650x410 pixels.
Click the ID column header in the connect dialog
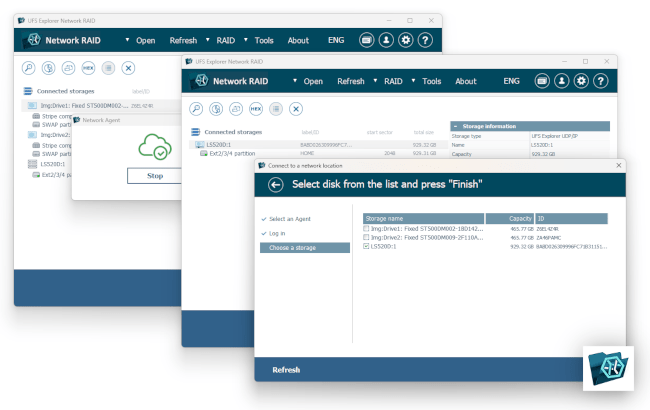point(571,218)
